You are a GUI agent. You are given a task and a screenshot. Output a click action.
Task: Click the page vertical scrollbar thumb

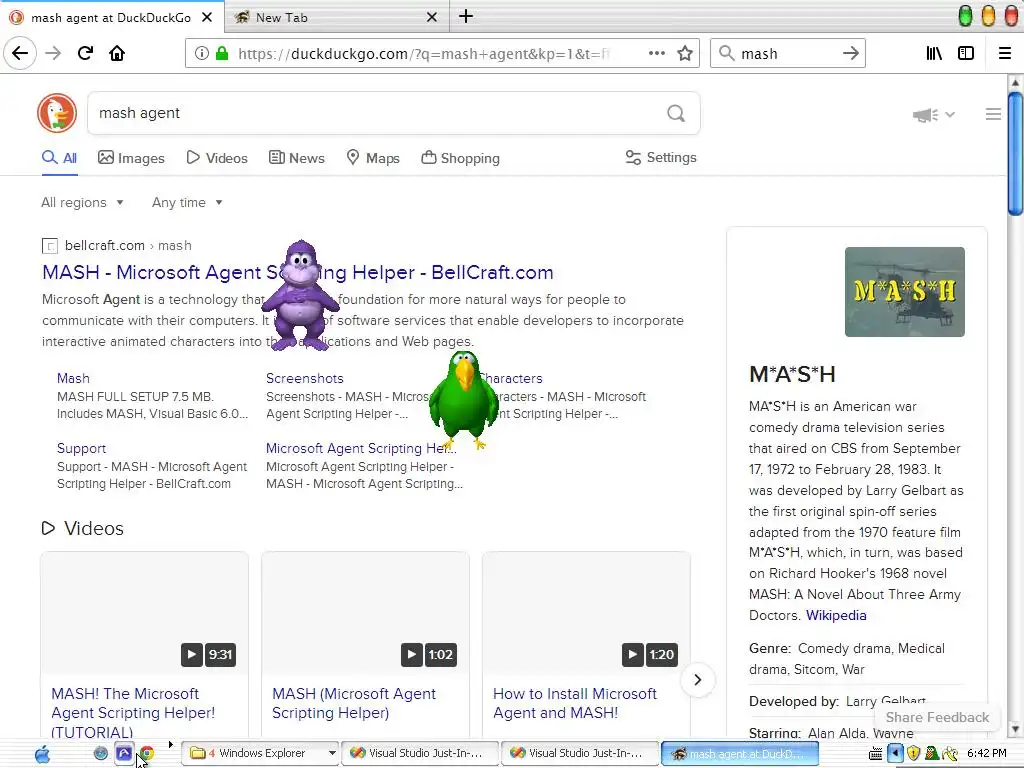(1015, 153)
